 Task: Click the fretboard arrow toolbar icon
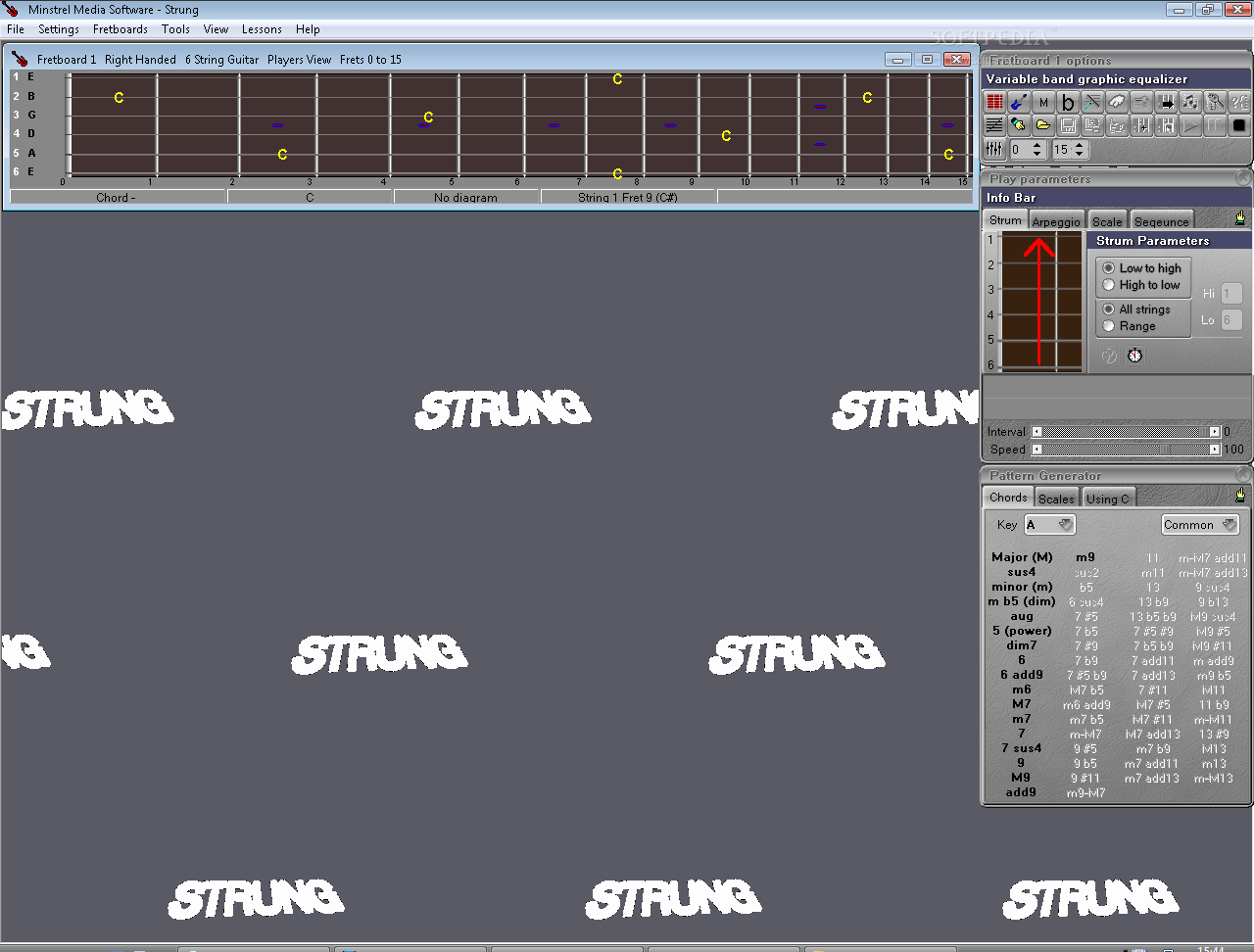pyautogui.click(x=1166, y=102)
